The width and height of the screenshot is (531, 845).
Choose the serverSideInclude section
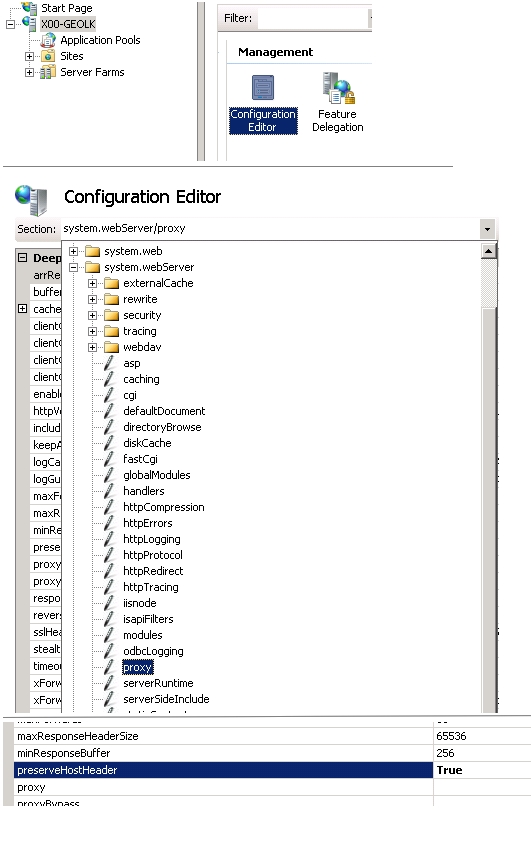166,699
